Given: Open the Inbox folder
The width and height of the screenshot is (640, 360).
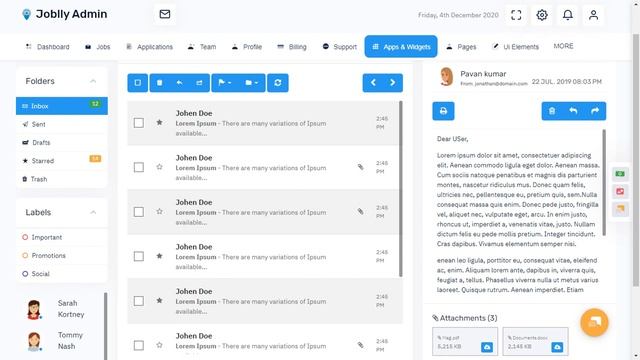Looking at the screenshot, I should point(62,106).
